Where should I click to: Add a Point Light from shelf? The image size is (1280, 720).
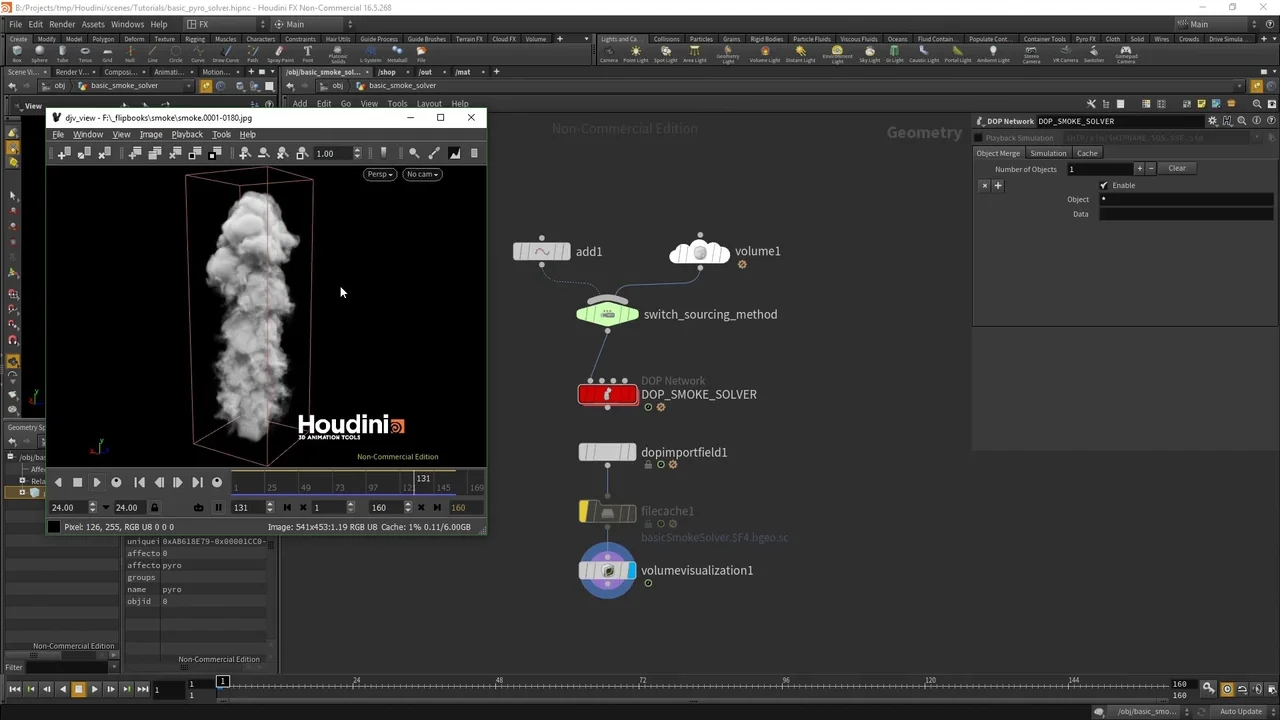click(636, 53)
